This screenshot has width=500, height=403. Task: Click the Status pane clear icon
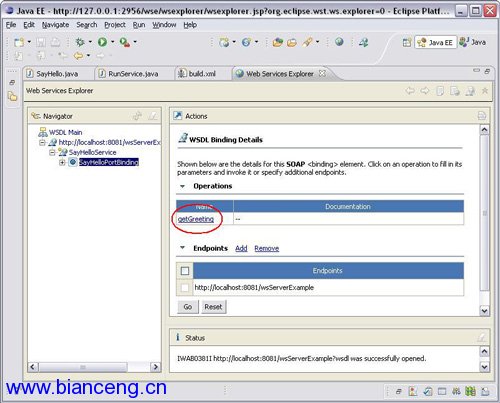click(482, 338)
